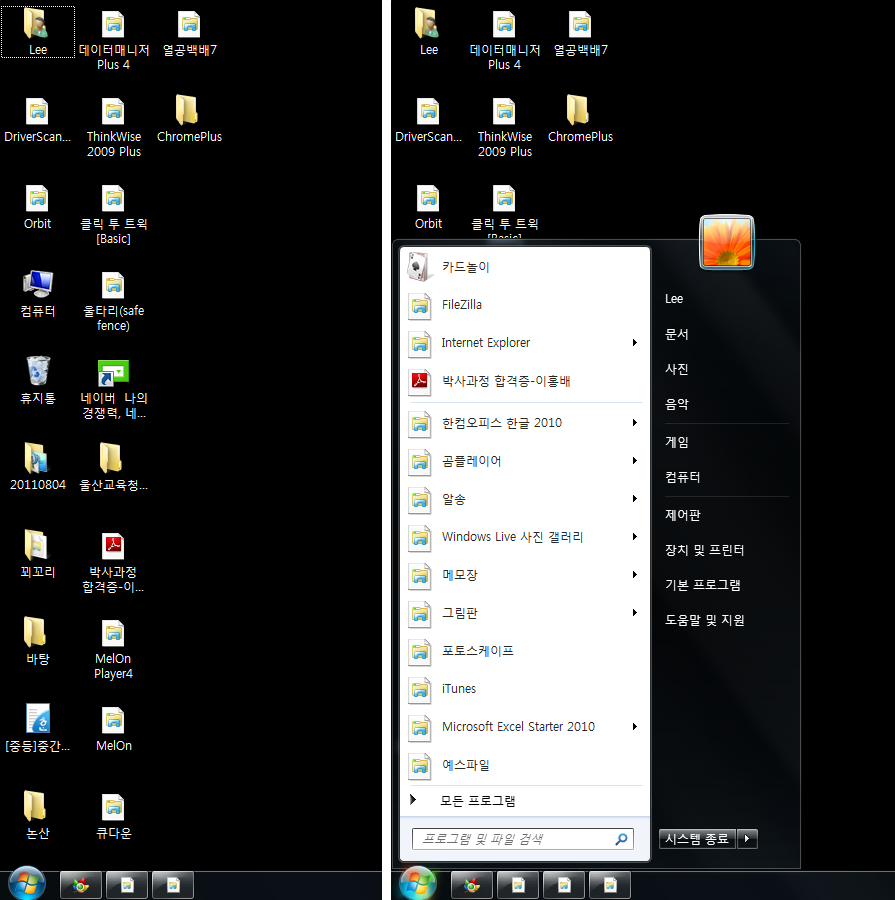
Task: Expand the 곰플레이어 jump list arrow
Action: [x=634, y=461]
